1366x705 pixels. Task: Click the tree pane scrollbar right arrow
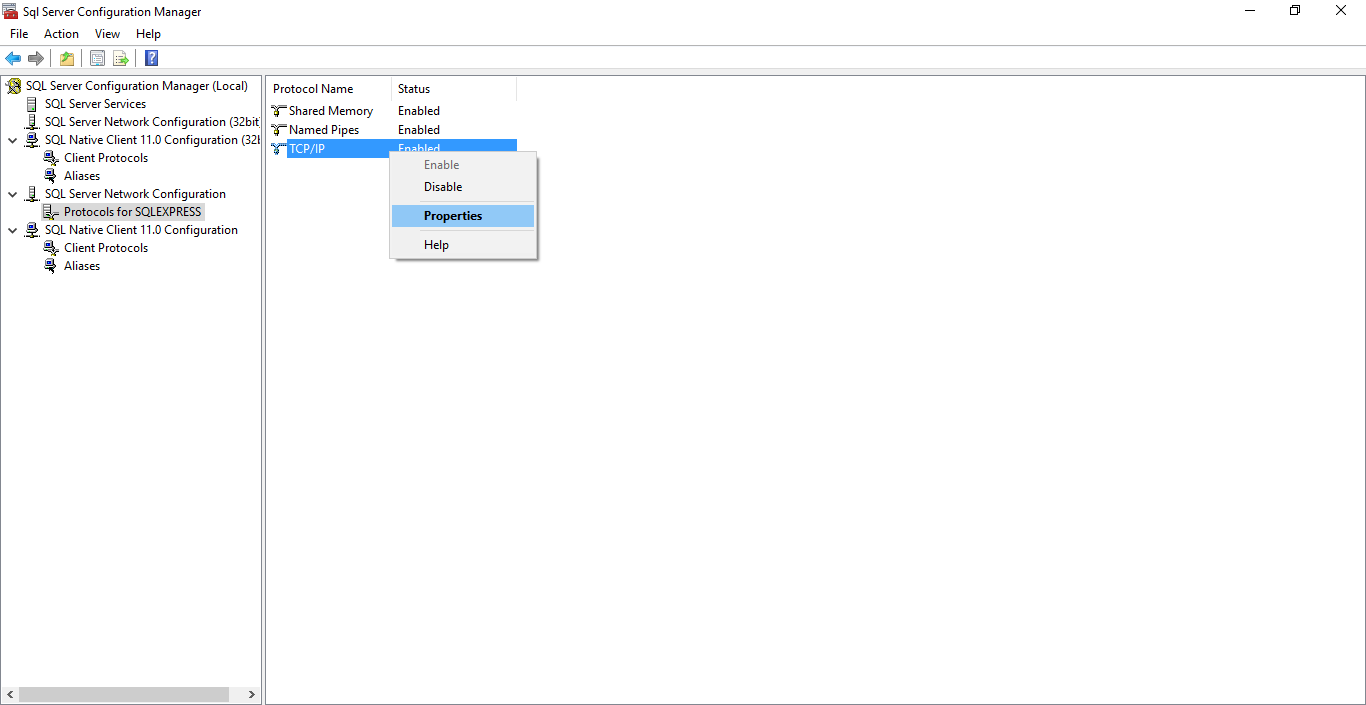[x=252, y=694]
